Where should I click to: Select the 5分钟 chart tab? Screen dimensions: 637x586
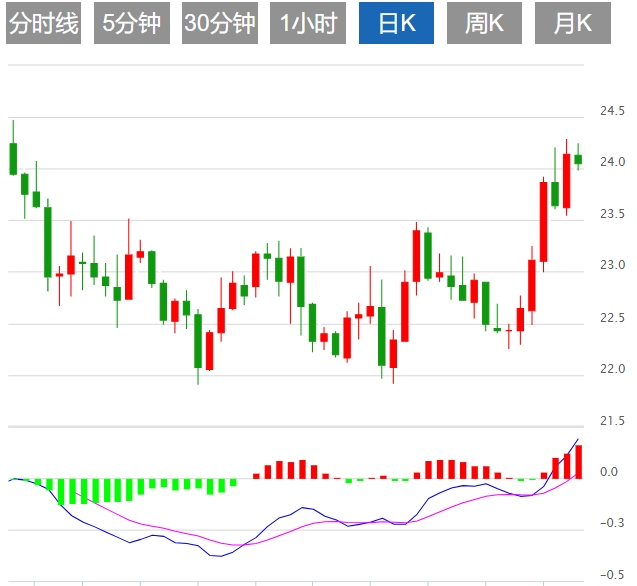click(132, 24)
